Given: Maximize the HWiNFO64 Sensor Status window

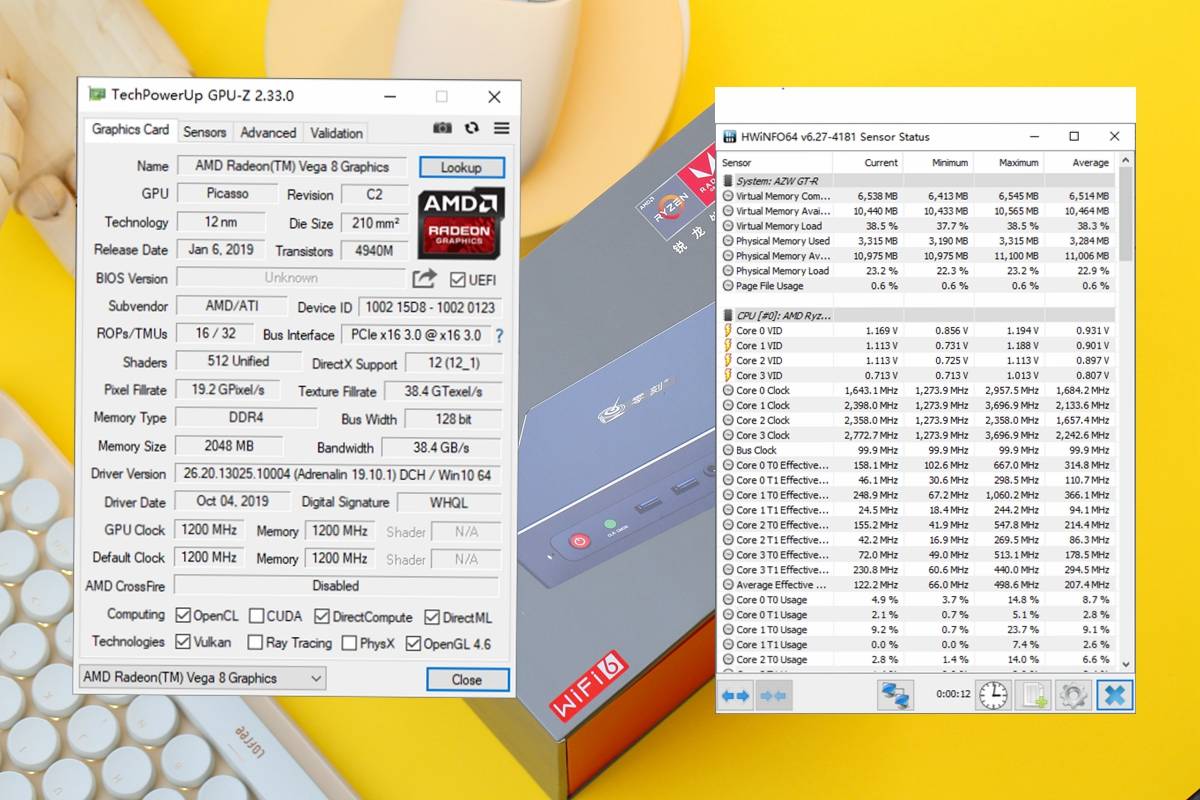Looking at the screenshot, I should click(1074, 136).
